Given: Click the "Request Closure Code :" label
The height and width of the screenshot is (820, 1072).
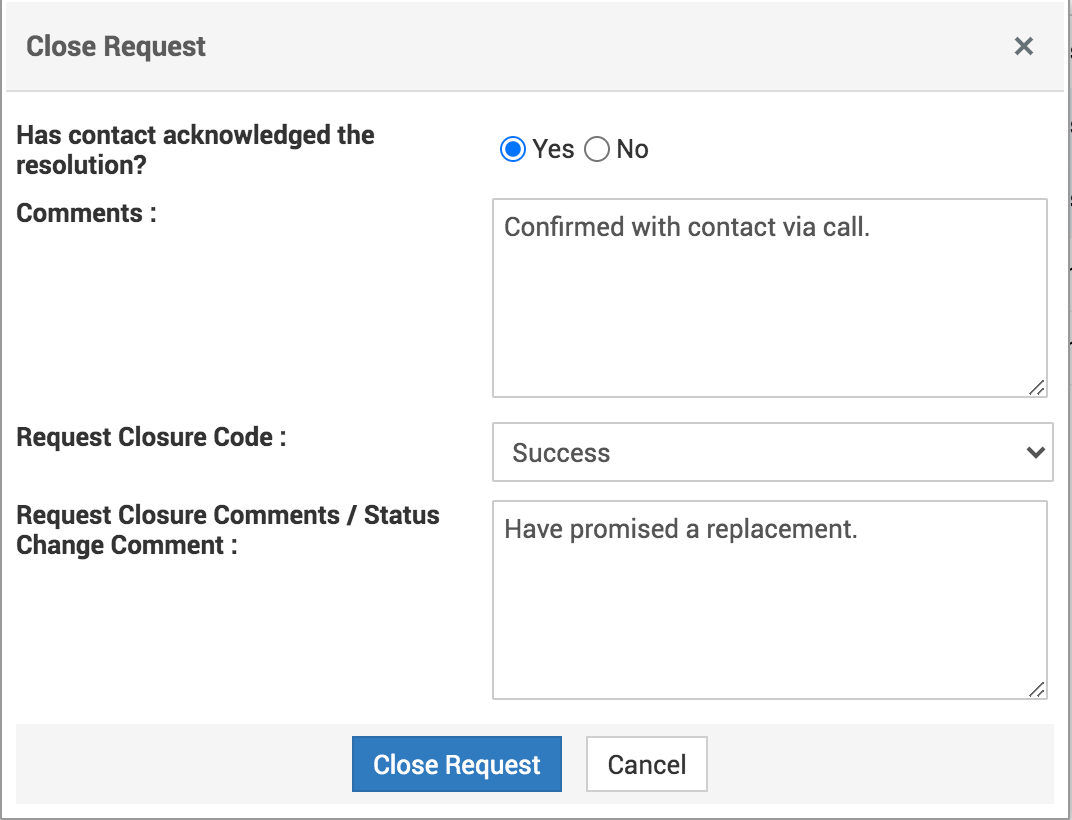Looking at the screenshot, I should point(151,437).
